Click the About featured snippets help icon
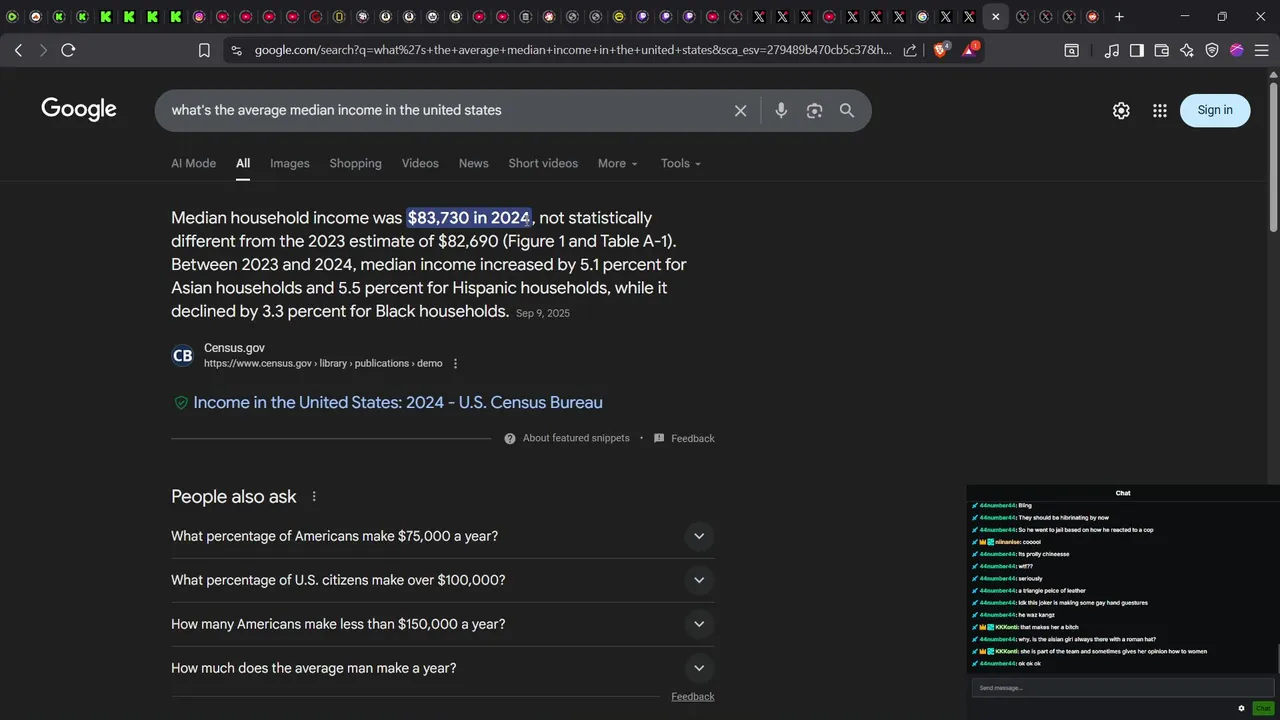Viewport: 1280px width, 720px height. 510,438
